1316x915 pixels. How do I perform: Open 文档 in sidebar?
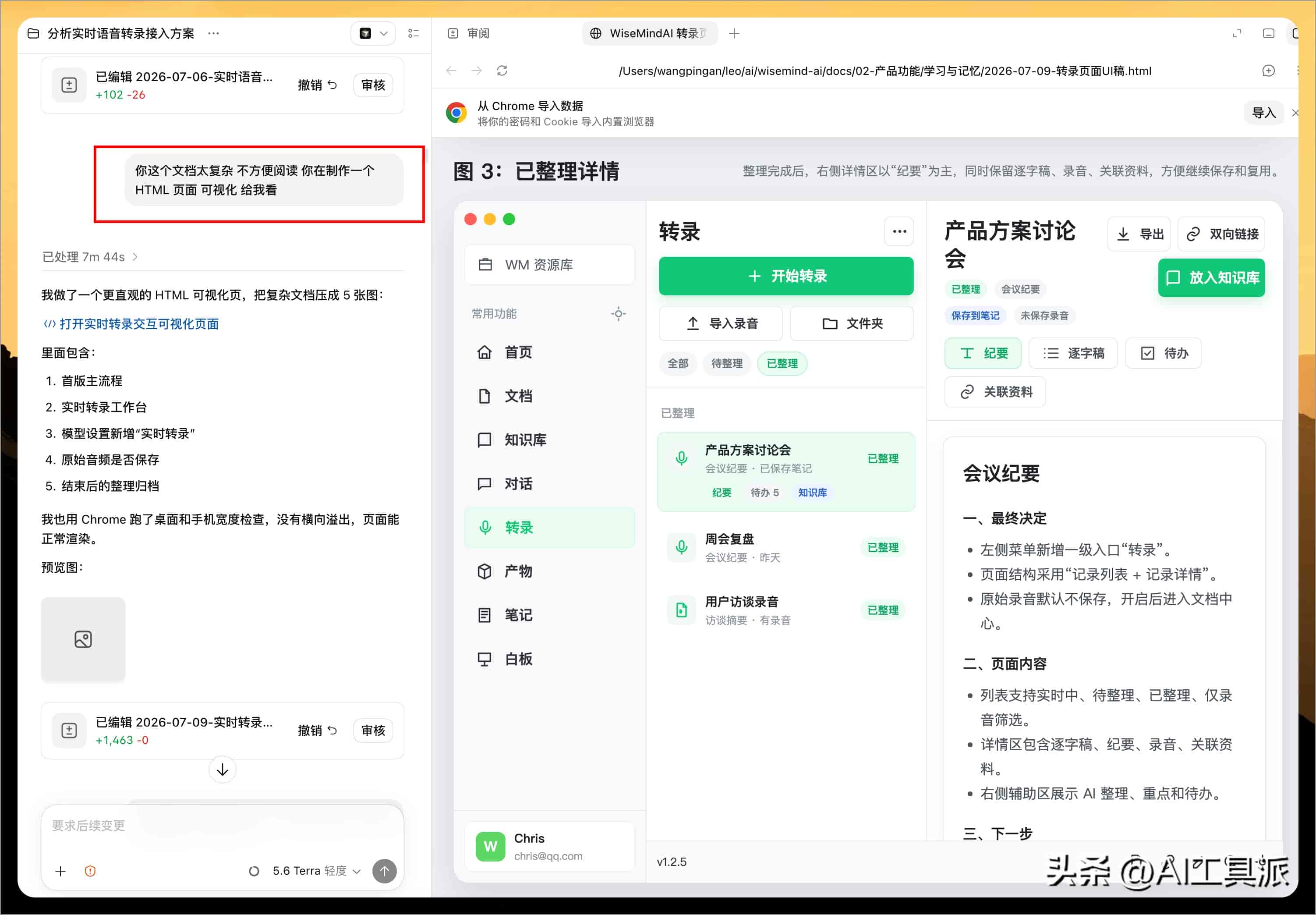[x=549, y=396]
